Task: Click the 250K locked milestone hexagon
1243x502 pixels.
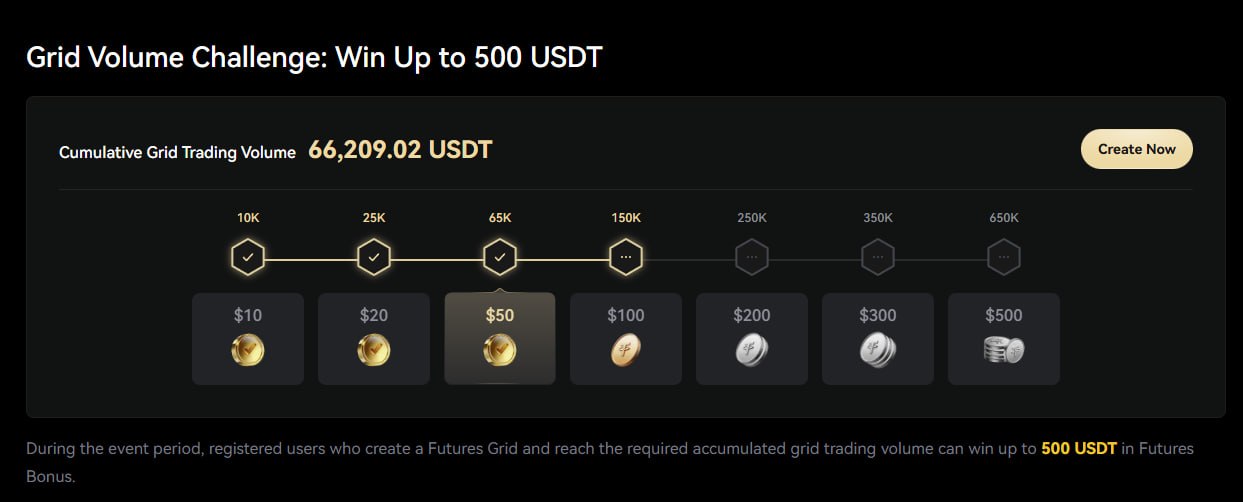Action: coord(752,258)
